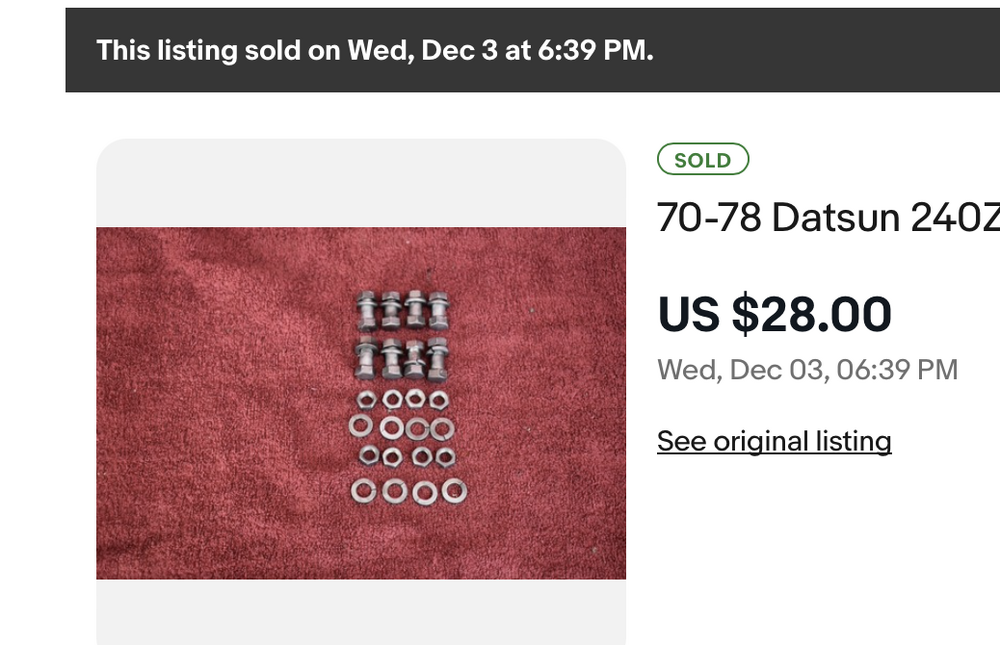Viewport: 1000px width, 645px height.
Task: Click the lower row of hex nuts
Action: [402, 456]
